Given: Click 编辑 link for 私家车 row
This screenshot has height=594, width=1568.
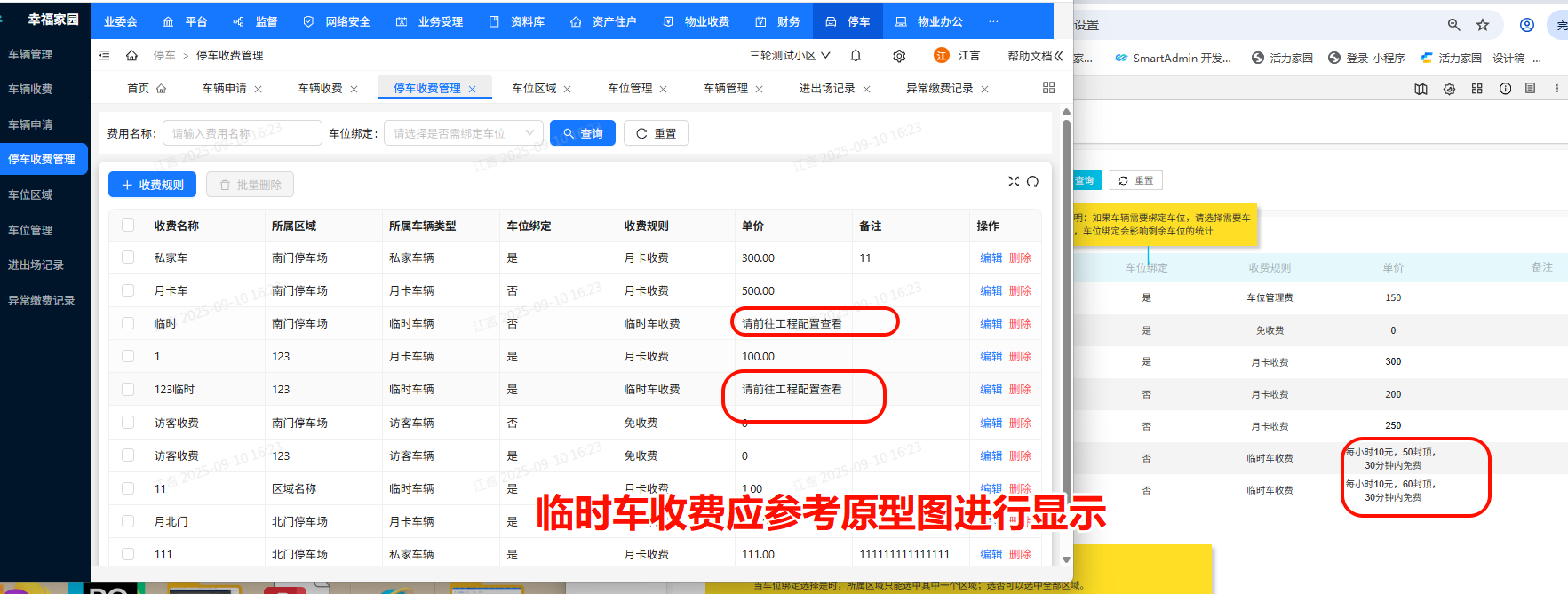Looking at the screenshot, I should pos(991,257).
